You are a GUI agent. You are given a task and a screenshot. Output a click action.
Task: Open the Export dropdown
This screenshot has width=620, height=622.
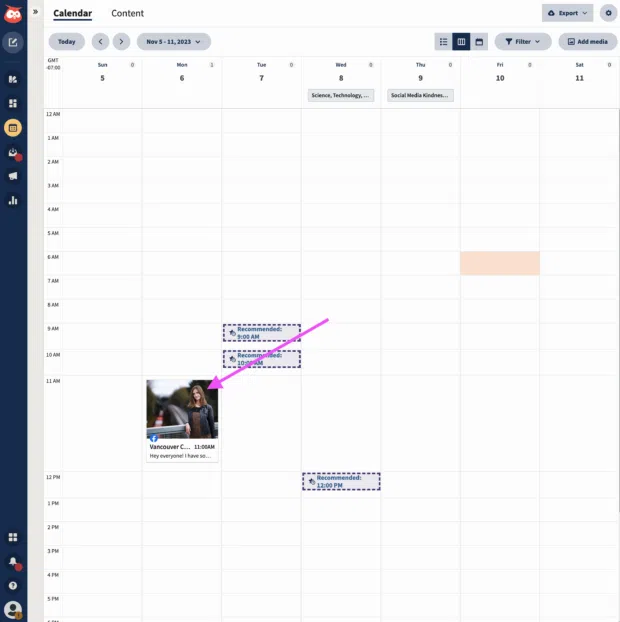click(x=567, y=13)
